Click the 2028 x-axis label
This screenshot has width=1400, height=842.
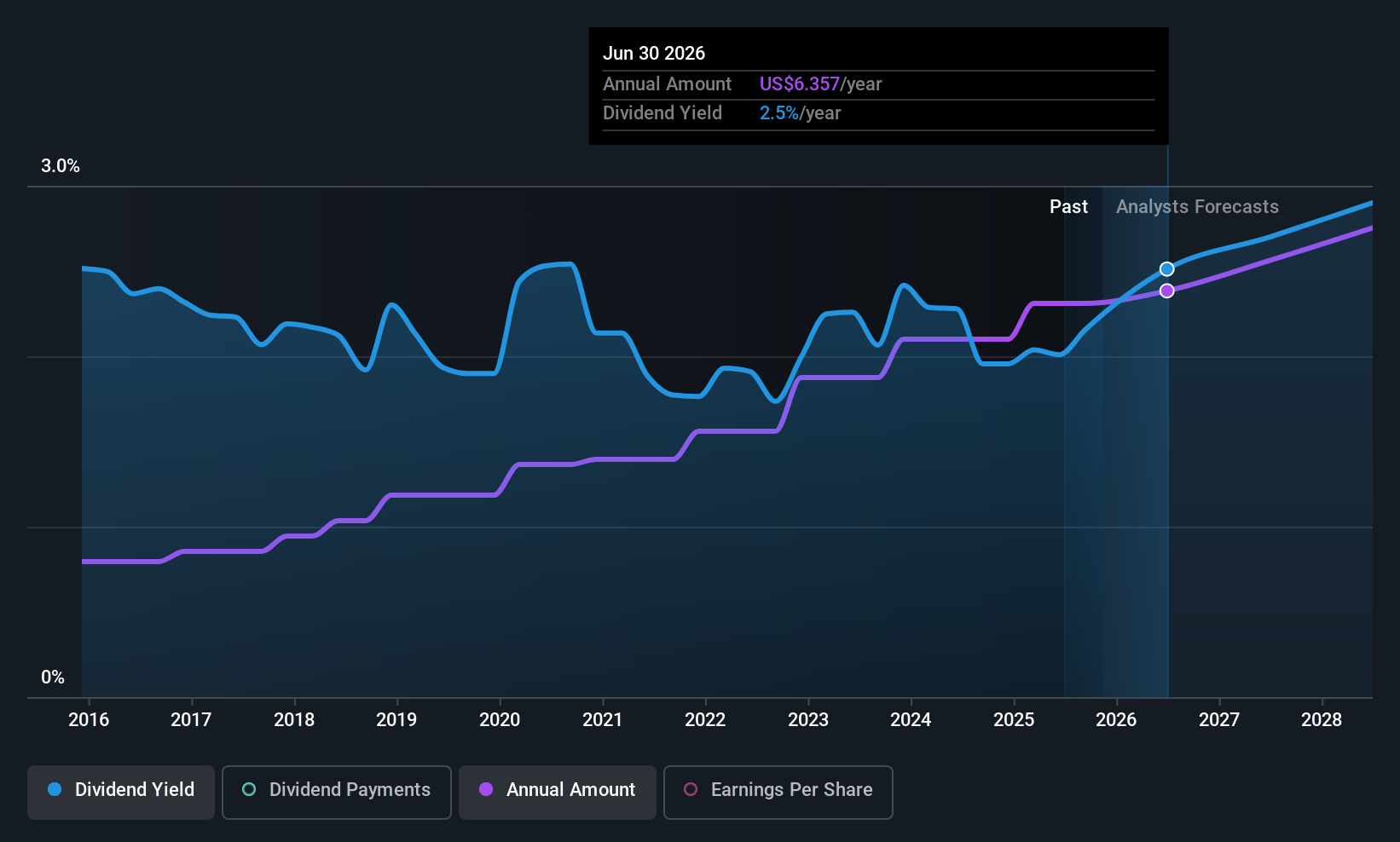click(1322, 719)
